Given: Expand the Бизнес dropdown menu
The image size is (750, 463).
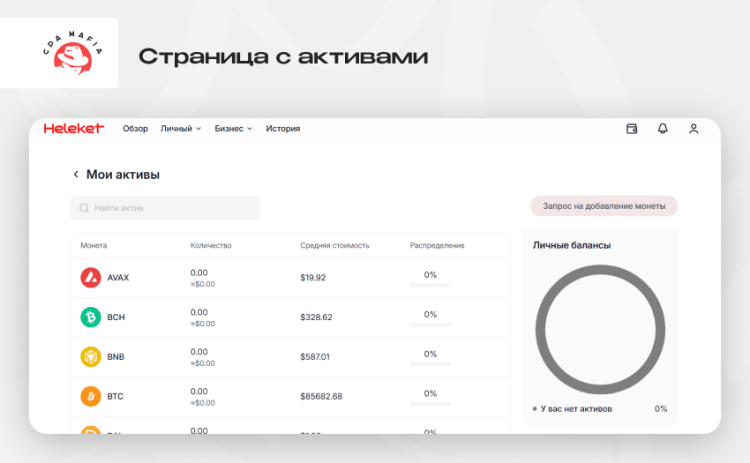Looking at the screenshot, I should pyautogui.click(x=233, y=129).
